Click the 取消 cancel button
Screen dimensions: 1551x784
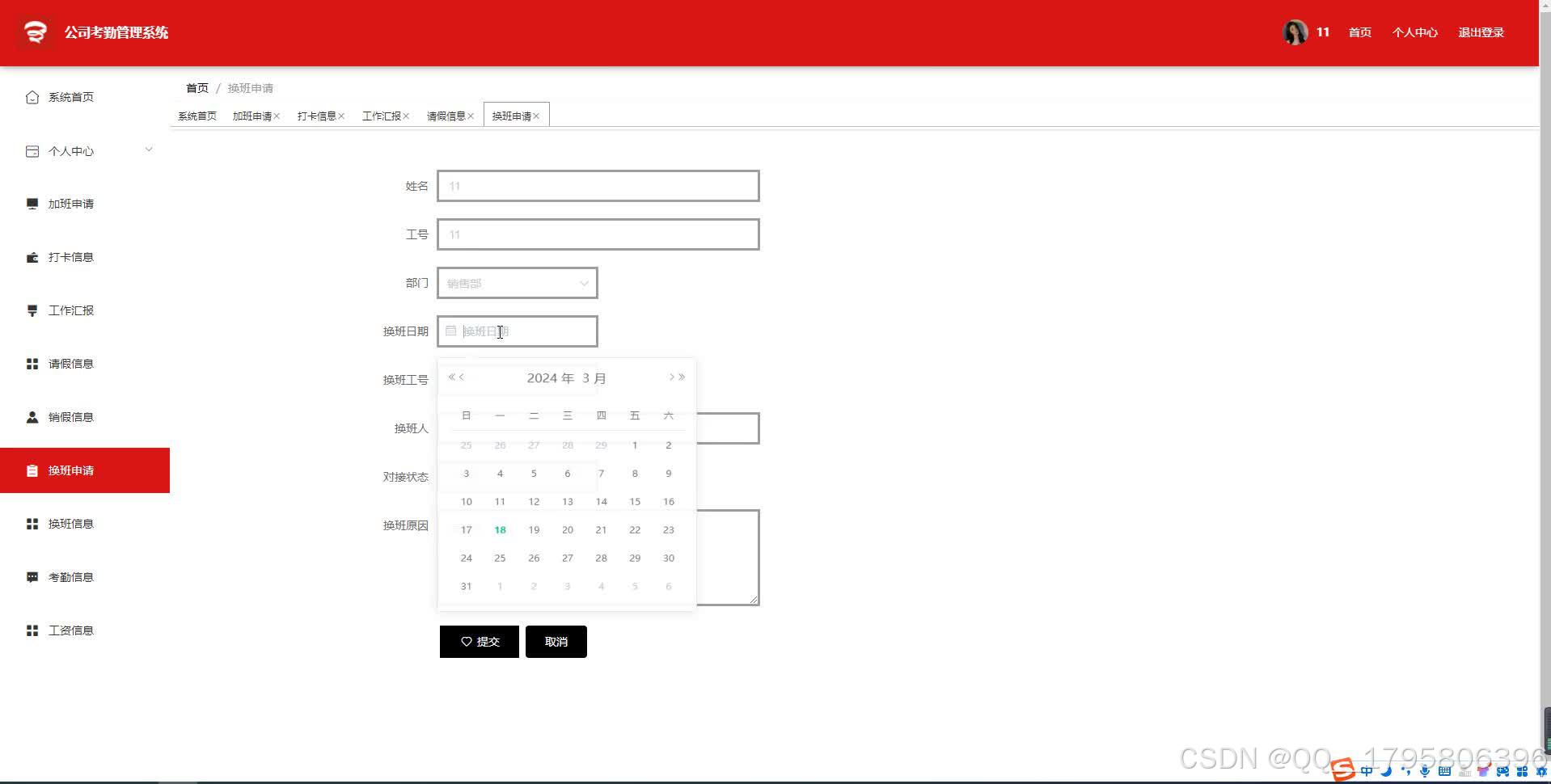(x=556, y=642)
